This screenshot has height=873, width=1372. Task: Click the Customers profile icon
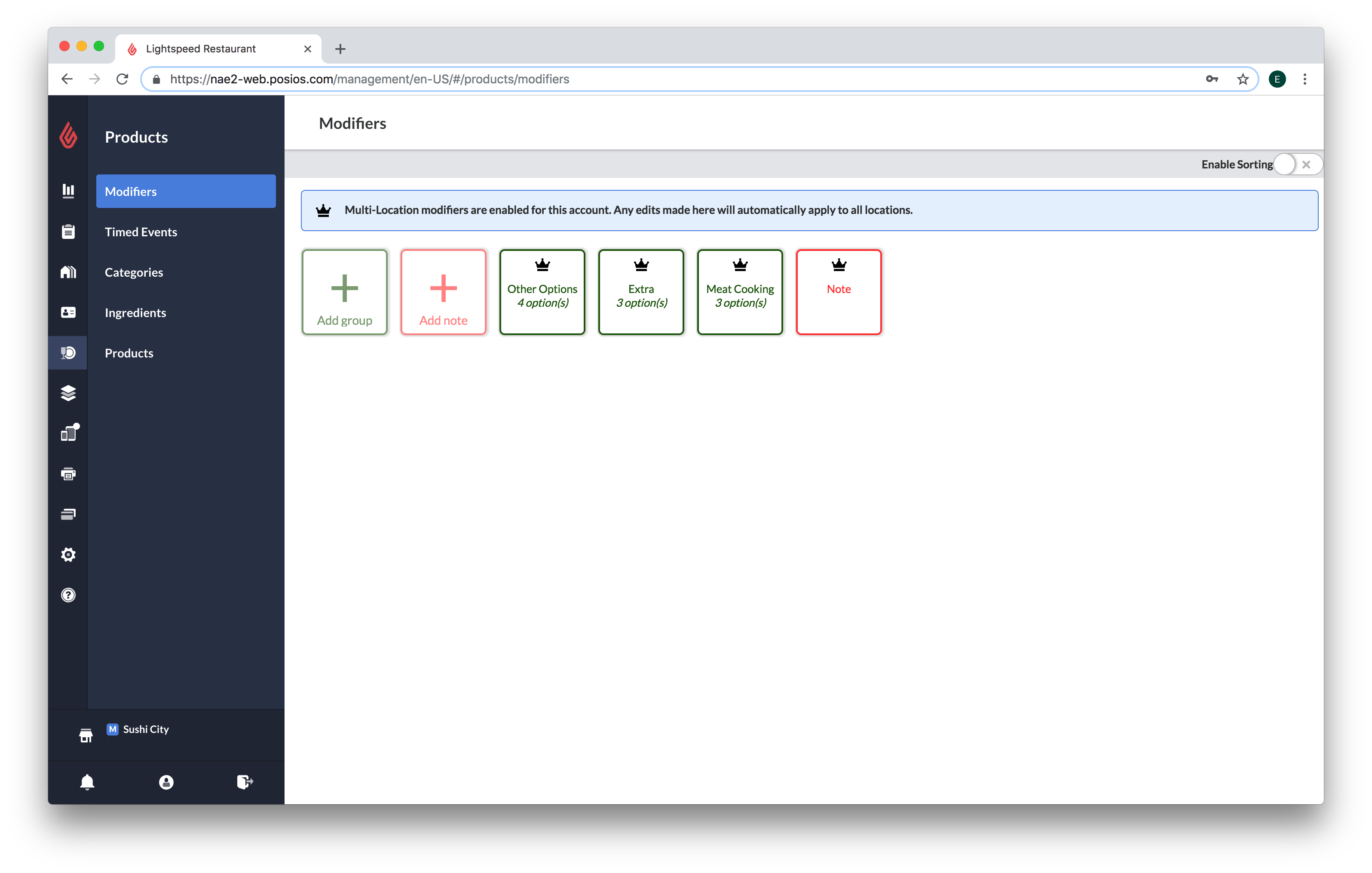67,312
